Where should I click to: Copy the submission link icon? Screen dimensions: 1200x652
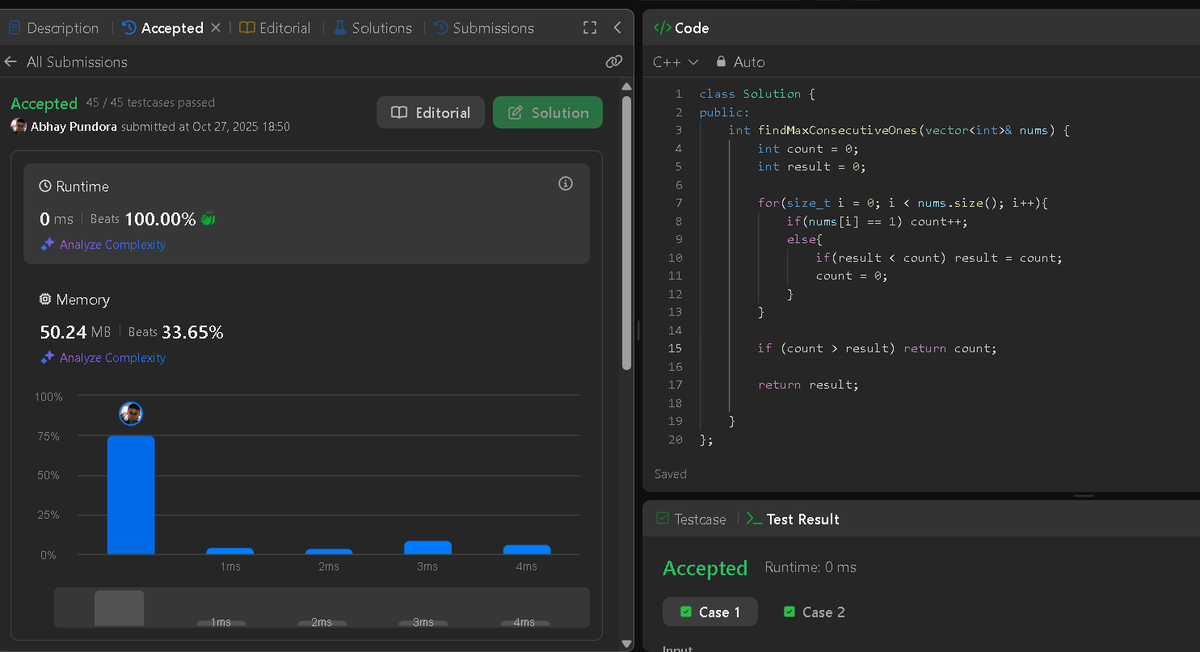(614, 62)
